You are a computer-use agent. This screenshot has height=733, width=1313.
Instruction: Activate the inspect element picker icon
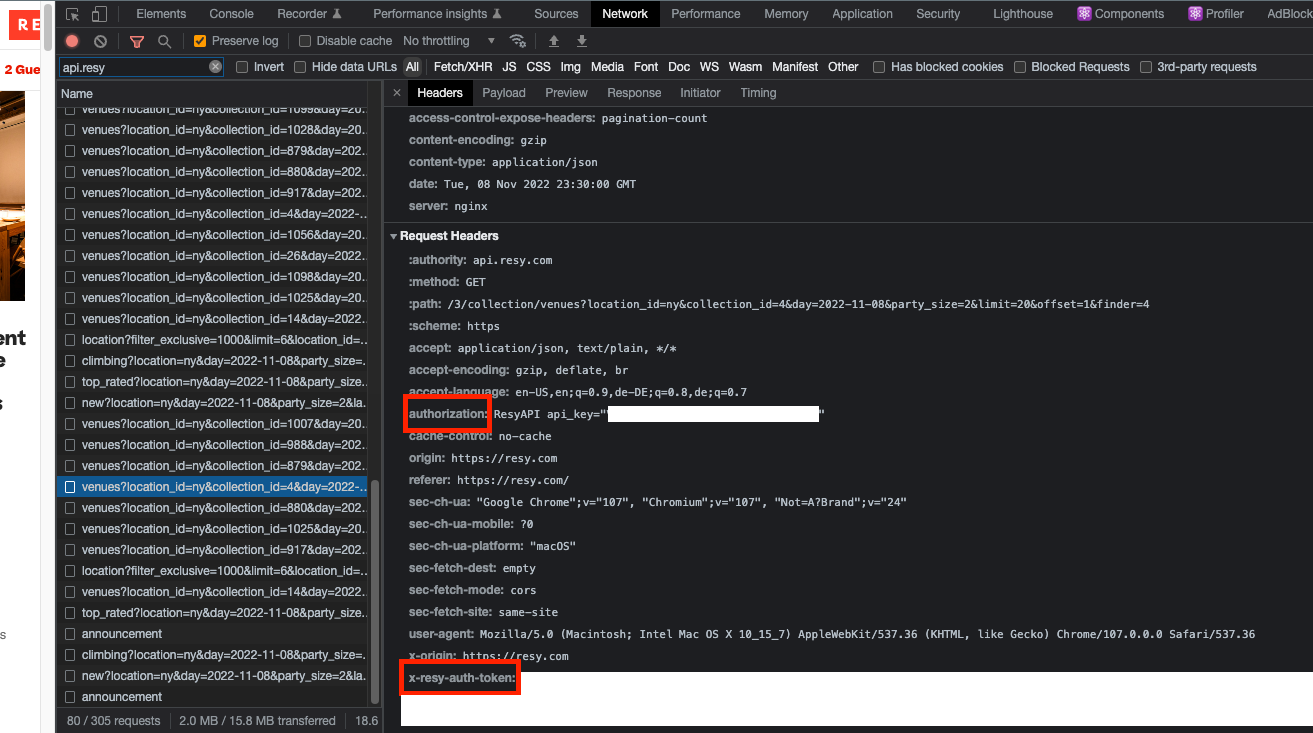tap(72, 14)
